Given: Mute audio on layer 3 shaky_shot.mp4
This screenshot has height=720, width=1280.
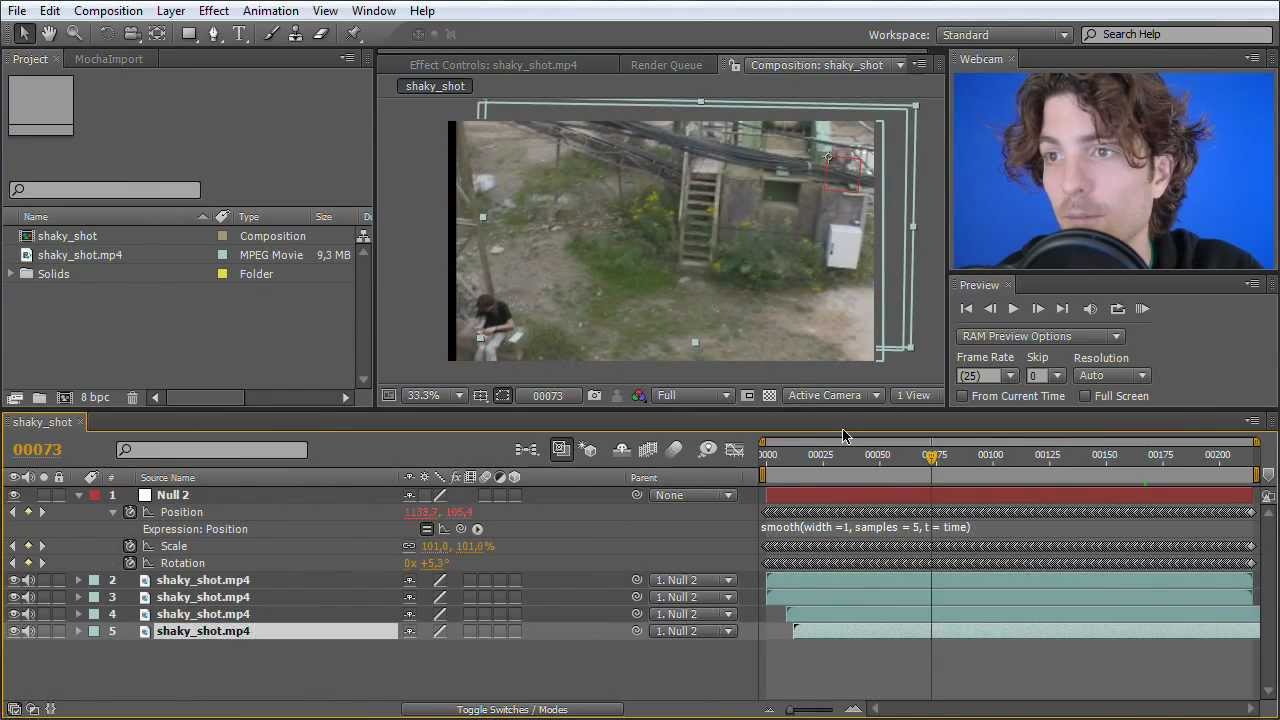Looking at the screenshot, I should click(28, 597).
